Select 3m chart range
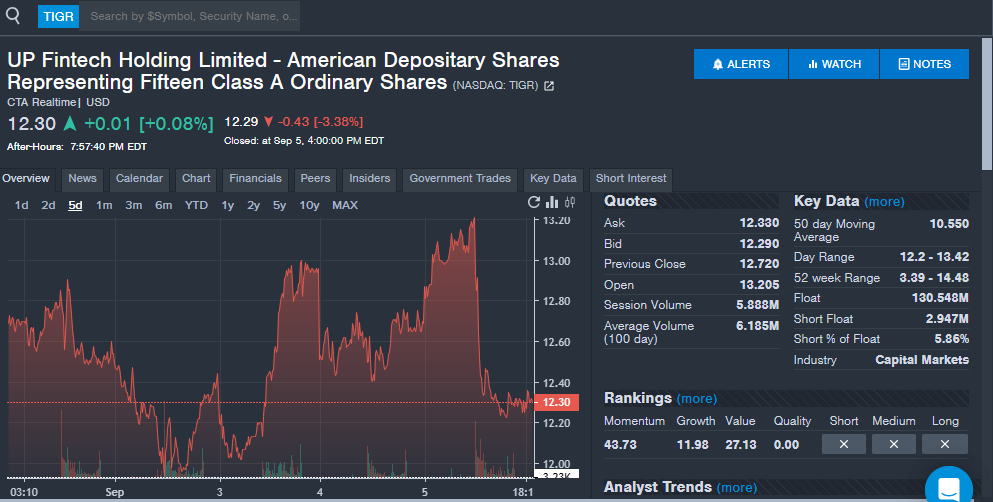The image size is (993, 502). 134,205
